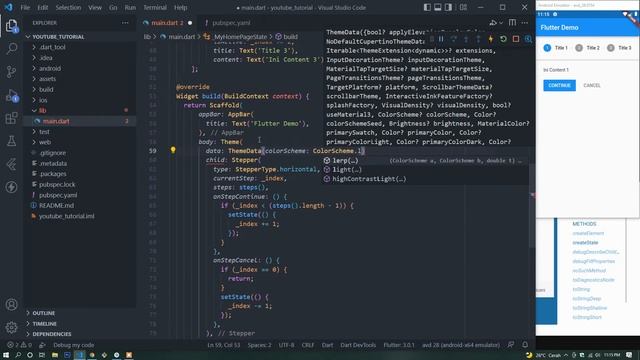Screen dimensions: 640x360
Task: Open main.dart in the file tree
Action: click(x=56, y=121)
